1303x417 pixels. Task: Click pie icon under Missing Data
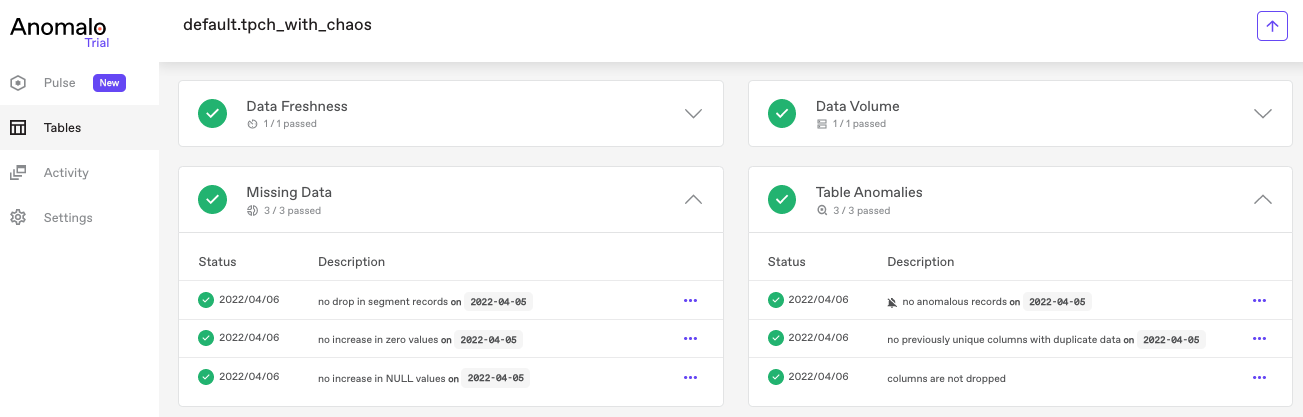[x=252, y=211]
